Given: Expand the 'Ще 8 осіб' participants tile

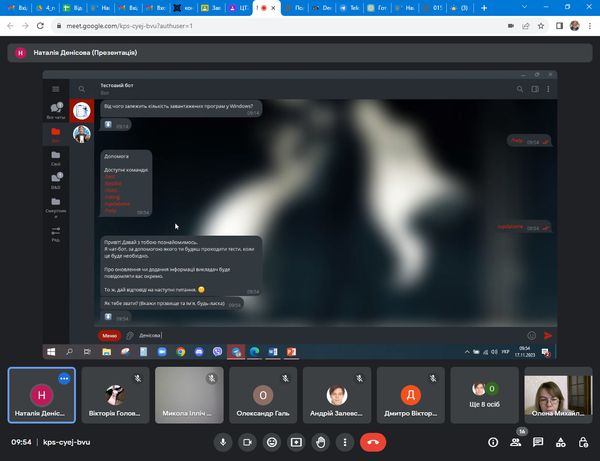Looking at the screenshot, I should point(486,395).
